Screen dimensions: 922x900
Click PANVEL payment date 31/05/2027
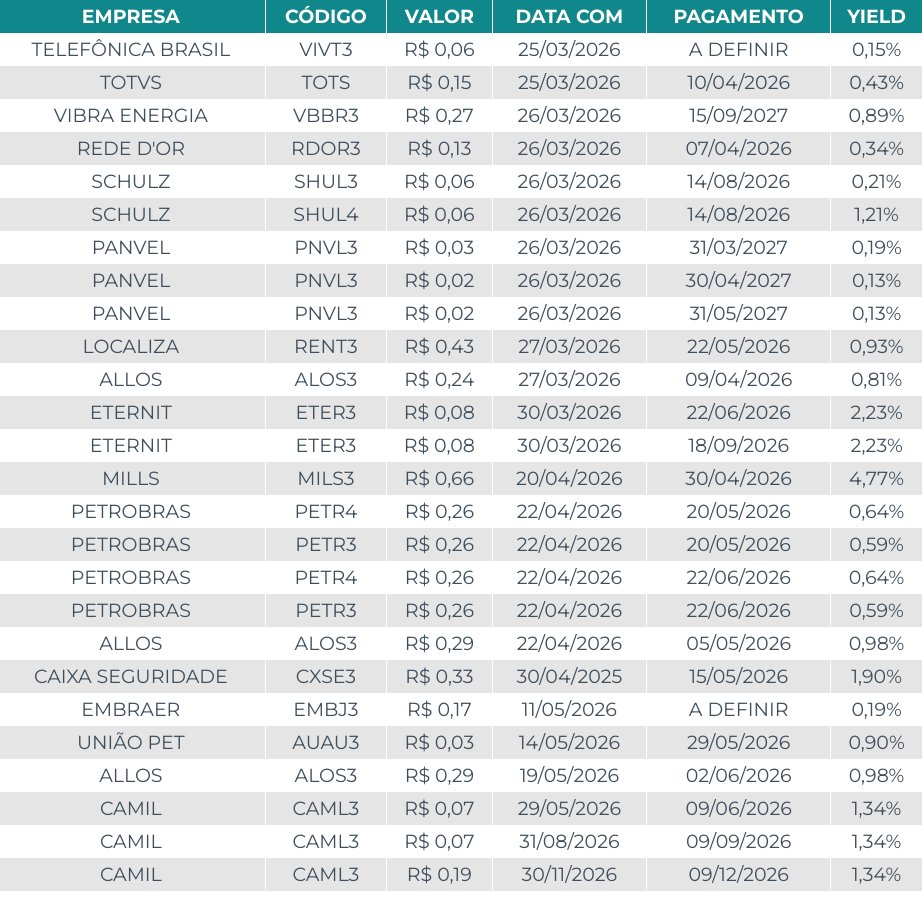[x=739, y=313]
